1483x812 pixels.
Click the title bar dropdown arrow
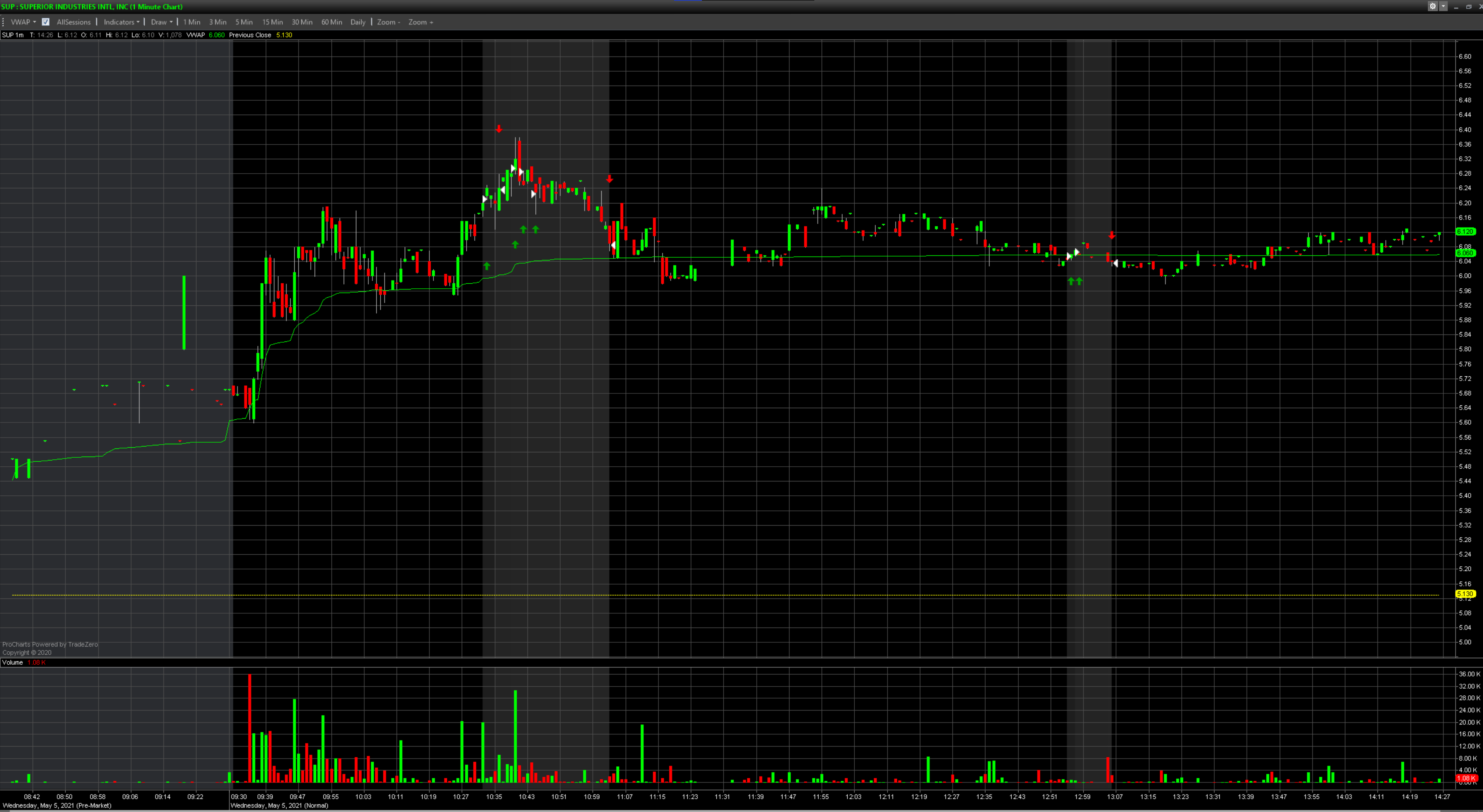pos(1443,6)
